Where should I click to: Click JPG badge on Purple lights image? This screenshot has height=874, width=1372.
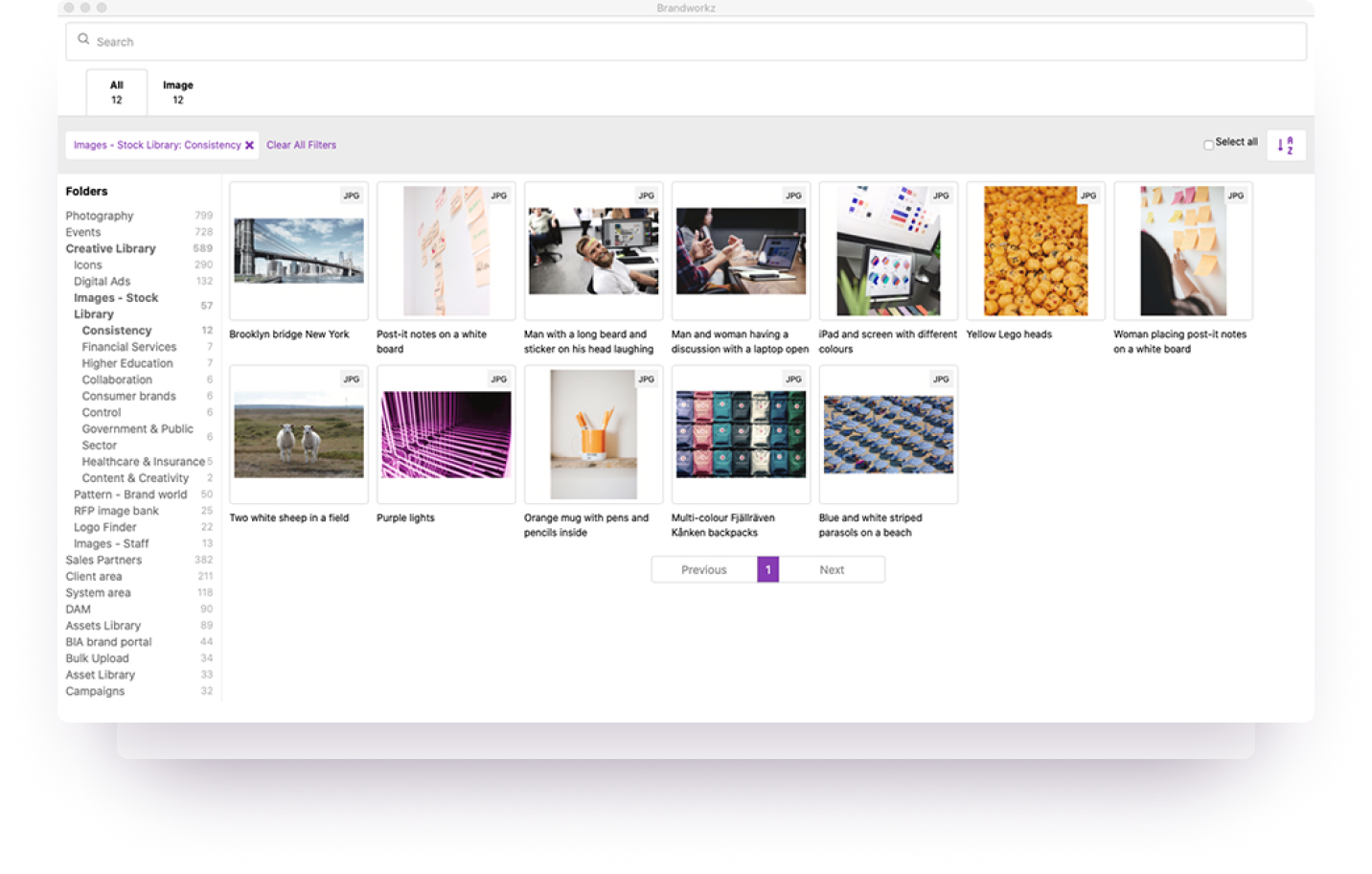(499, 379)
